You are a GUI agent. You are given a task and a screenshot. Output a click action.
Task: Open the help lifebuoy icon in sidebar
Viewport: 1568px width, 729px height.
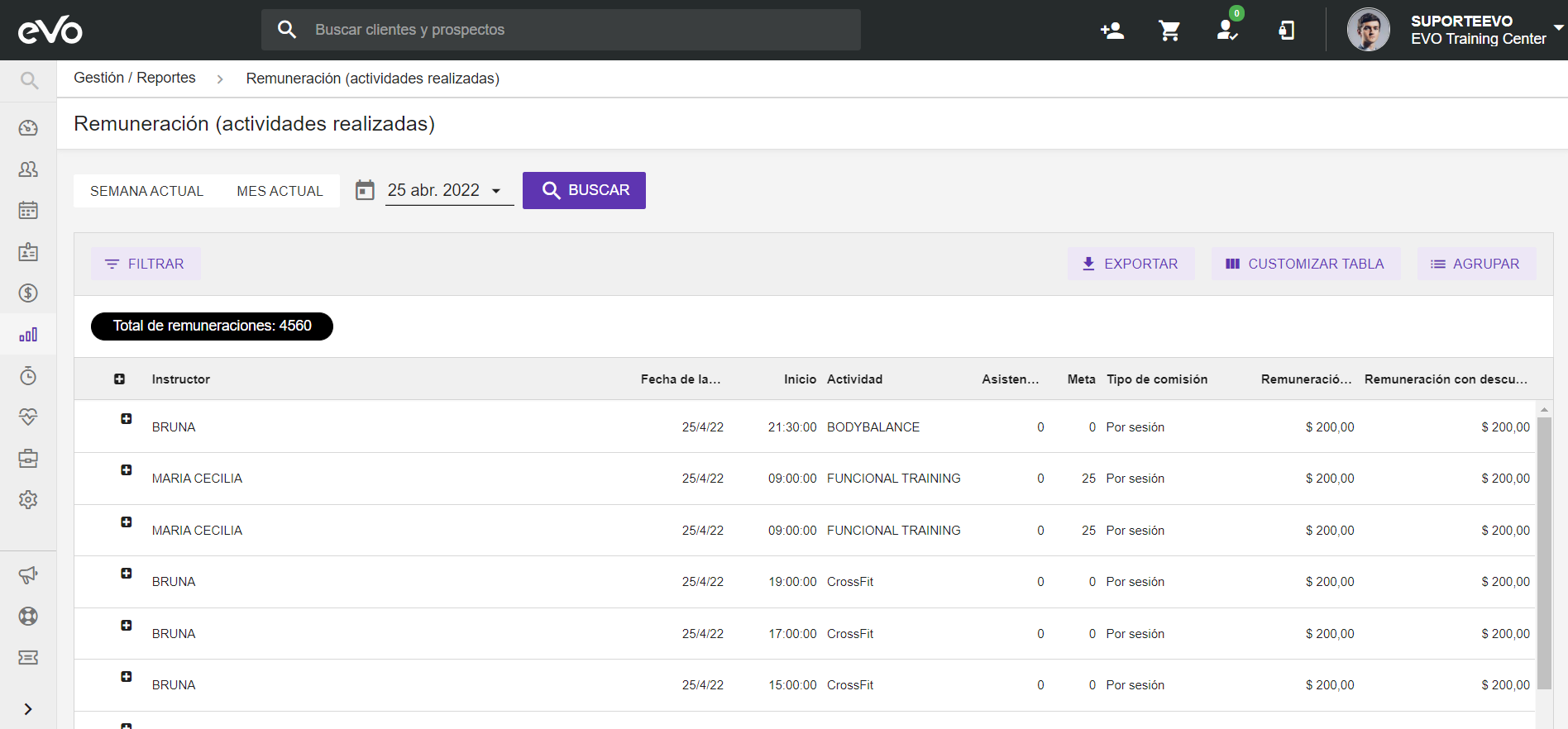[x=28, y=617]
